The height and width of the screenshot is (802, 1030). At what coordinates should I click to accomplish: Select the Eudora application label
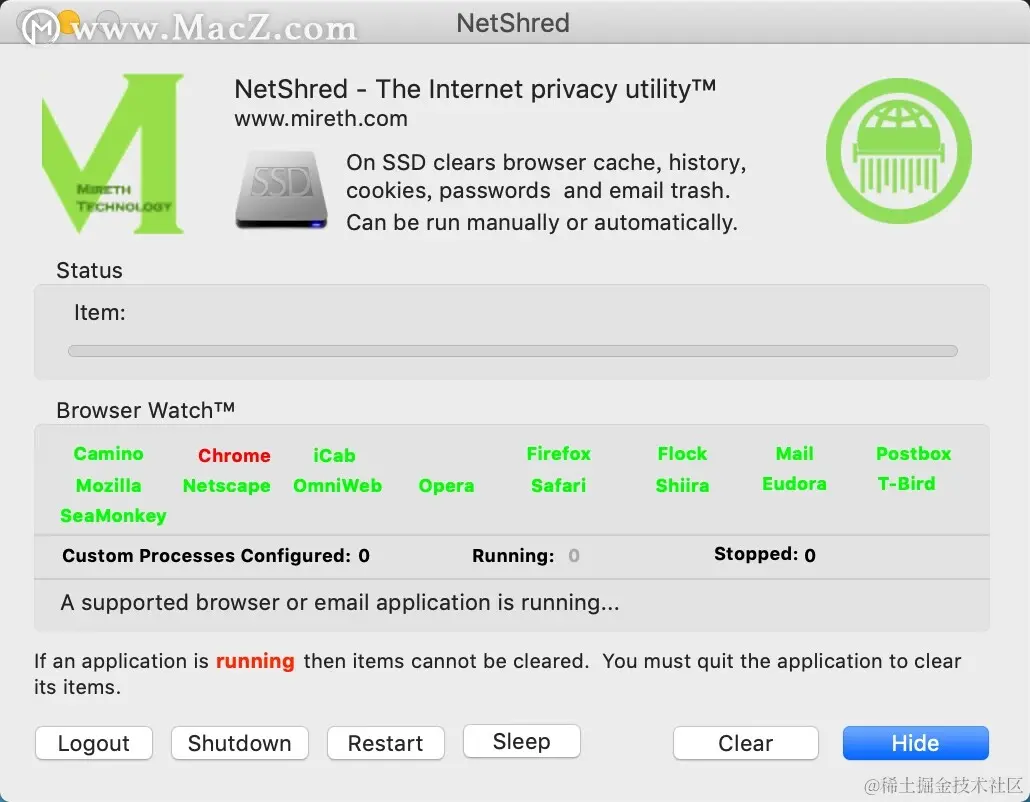click(x=794, y=483)
